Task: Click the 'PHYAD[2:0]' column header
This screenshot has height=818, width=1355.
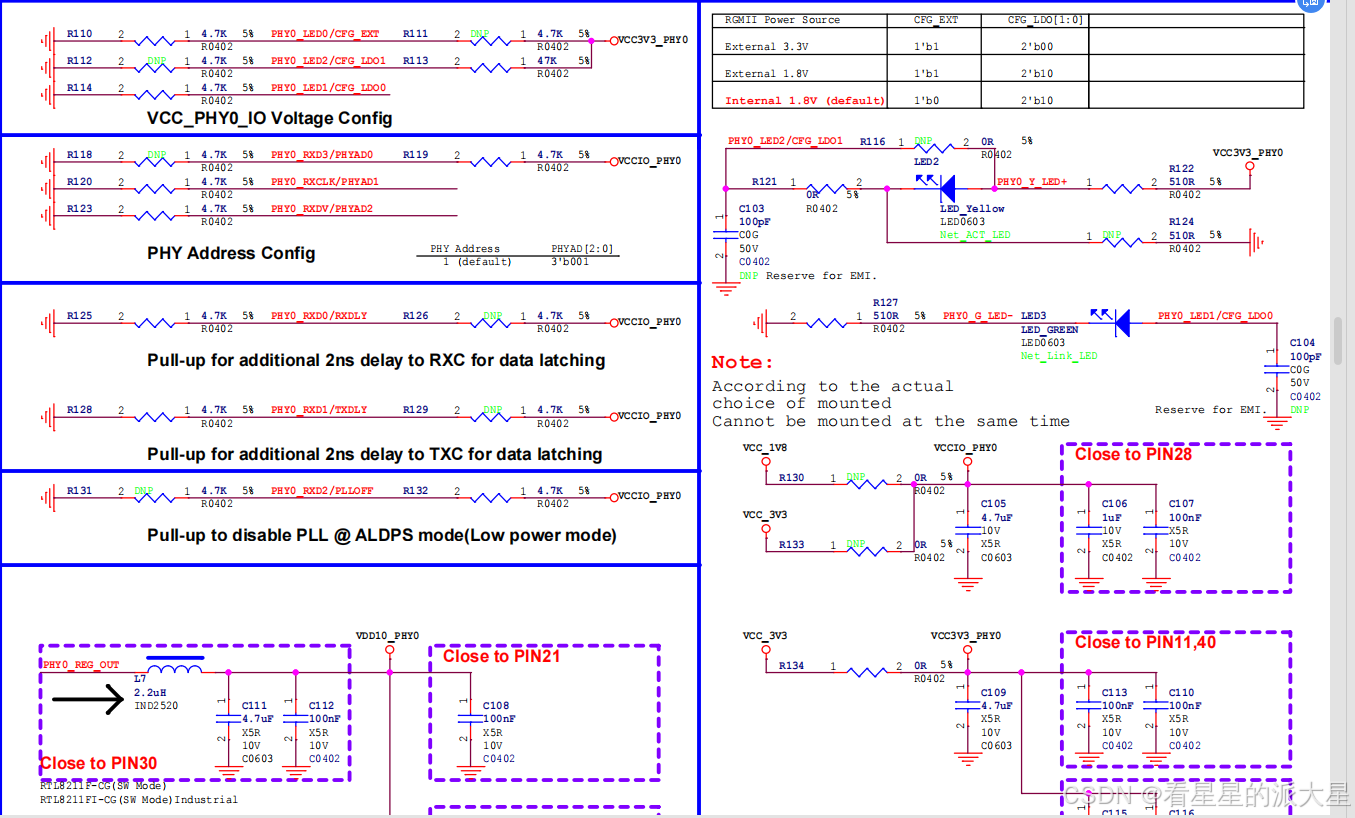Action: 583,249
